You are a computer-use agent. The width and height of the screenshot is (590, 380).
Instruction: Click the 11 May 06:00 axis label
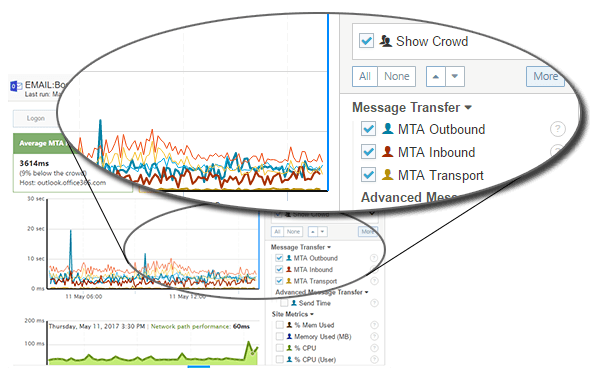click(84, 296)
